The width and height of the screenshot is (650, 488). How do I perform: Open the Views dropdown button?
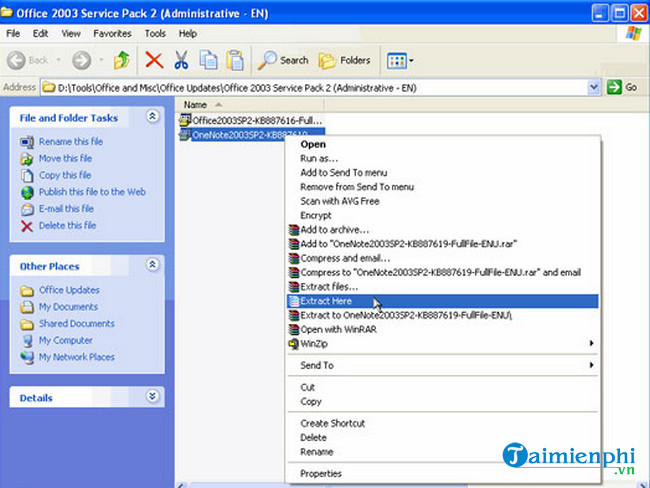(400, 60)
